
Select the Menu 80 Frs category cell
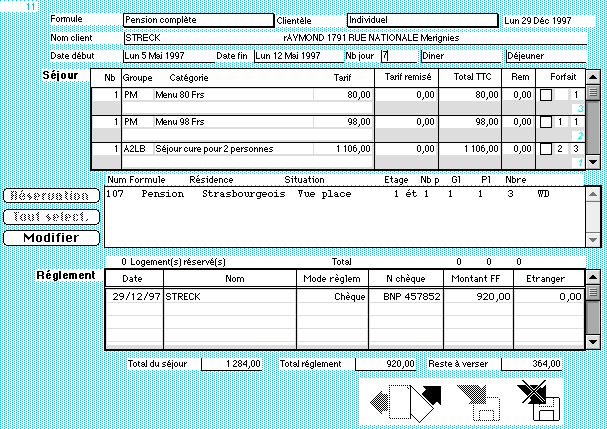(x=233, y=95)
